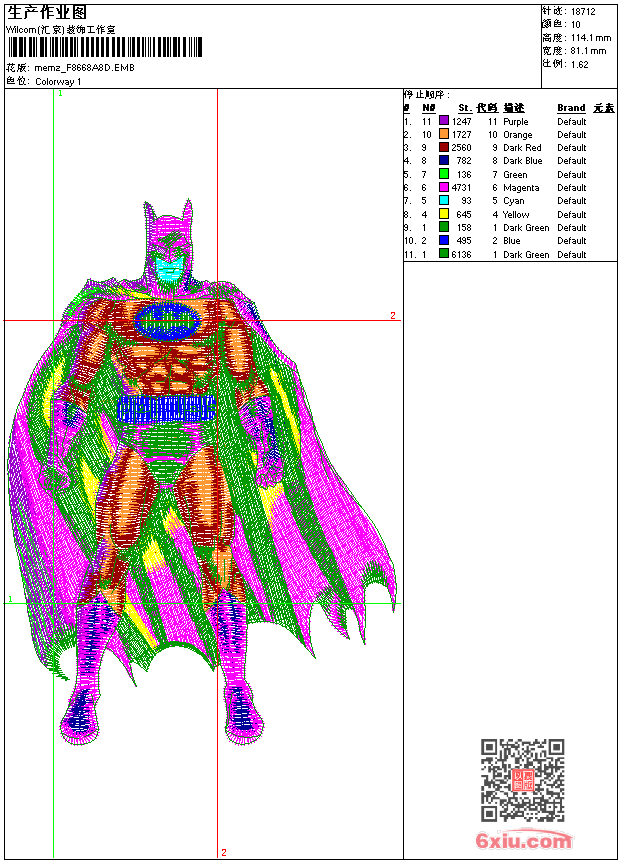Viewport: 620px width, 860px height.
Task: Click the 'Colorway 1' label
Action: pos(58,82)
